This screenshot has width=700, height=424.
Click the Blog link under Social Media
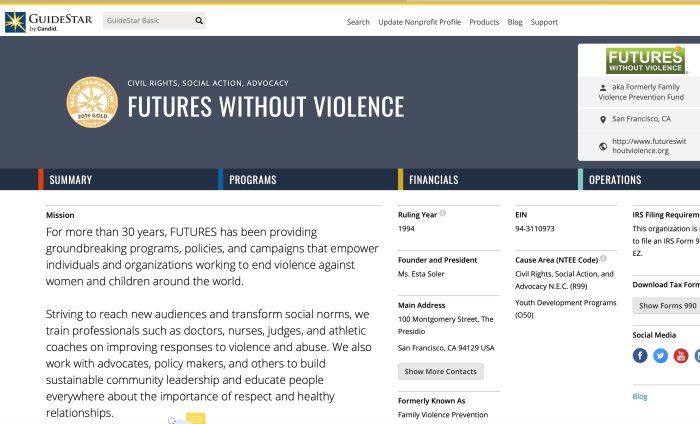click(x=640, y=396)
